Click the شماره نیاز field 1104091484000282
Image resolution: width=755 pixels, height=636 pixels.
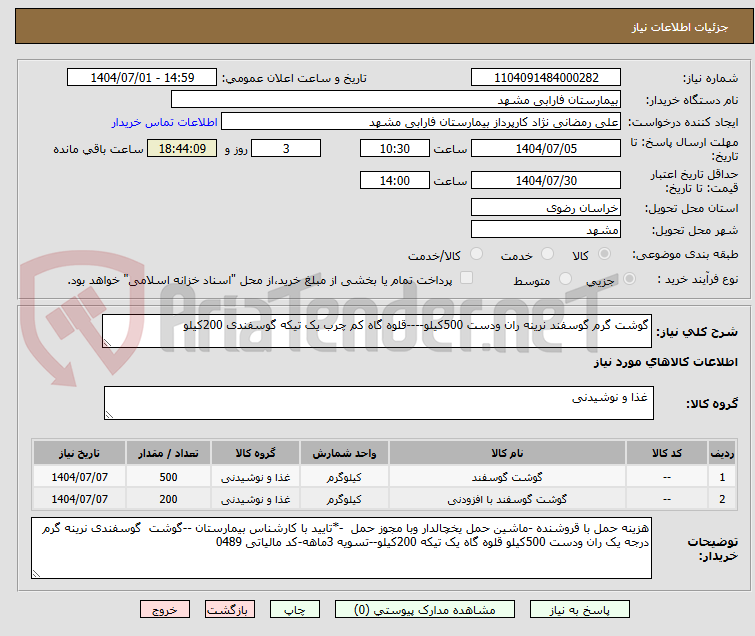pyautogui.click(x=546, y=78)
